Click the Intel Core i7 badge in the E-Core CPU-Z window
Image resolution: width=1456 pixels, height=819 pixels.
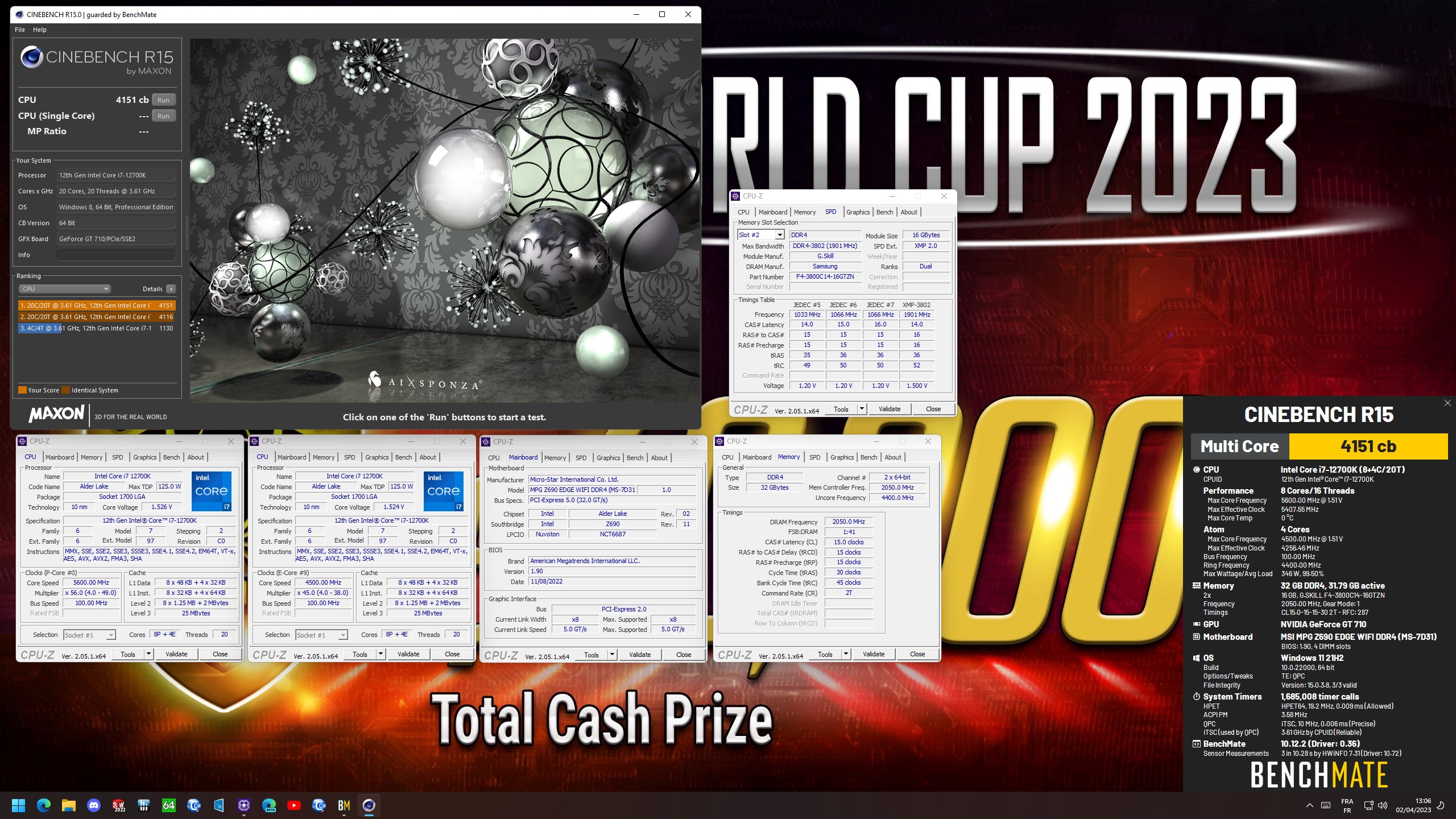[x=443, y=491]
